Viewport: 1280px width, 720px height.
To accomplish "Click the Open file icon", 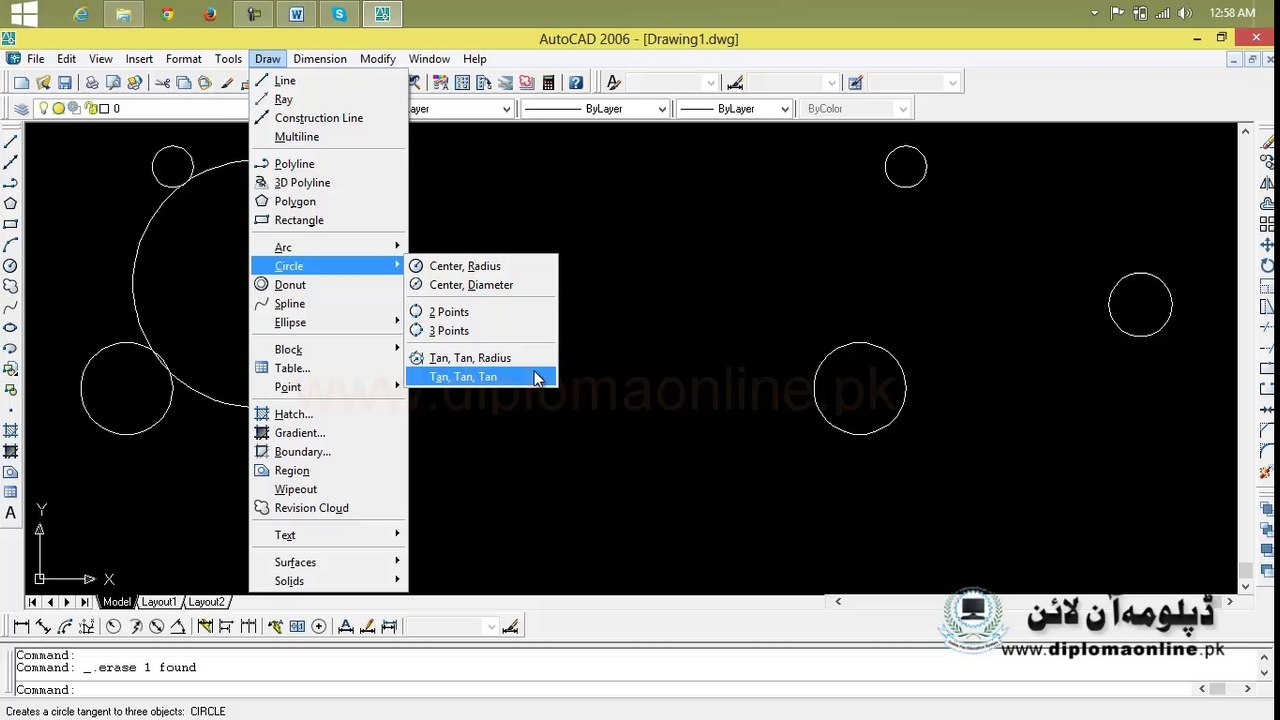I will pos(43,83).
